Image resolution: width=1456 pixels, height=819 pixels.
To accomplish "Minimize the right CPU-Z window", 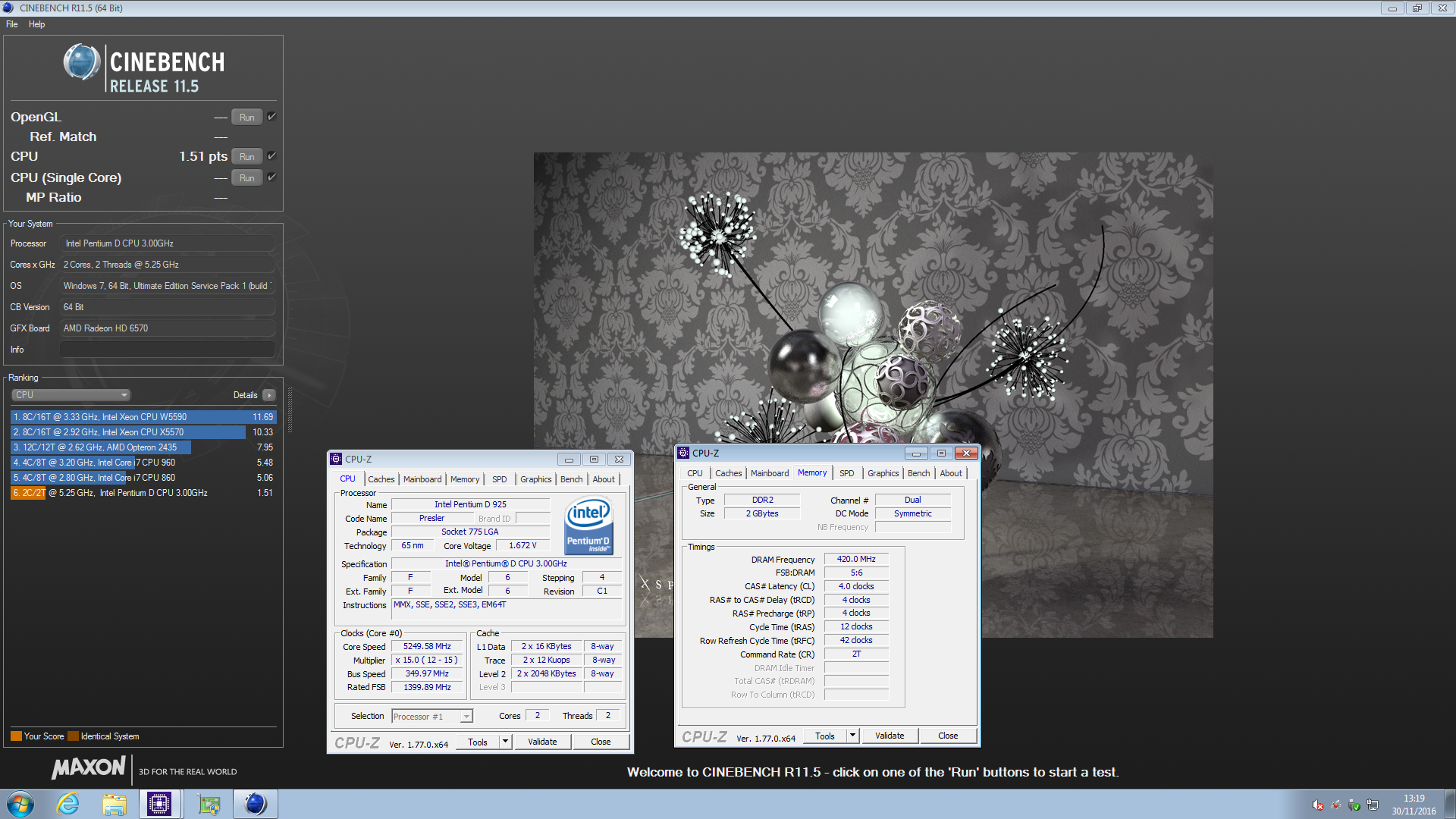I will click(916, 453).
